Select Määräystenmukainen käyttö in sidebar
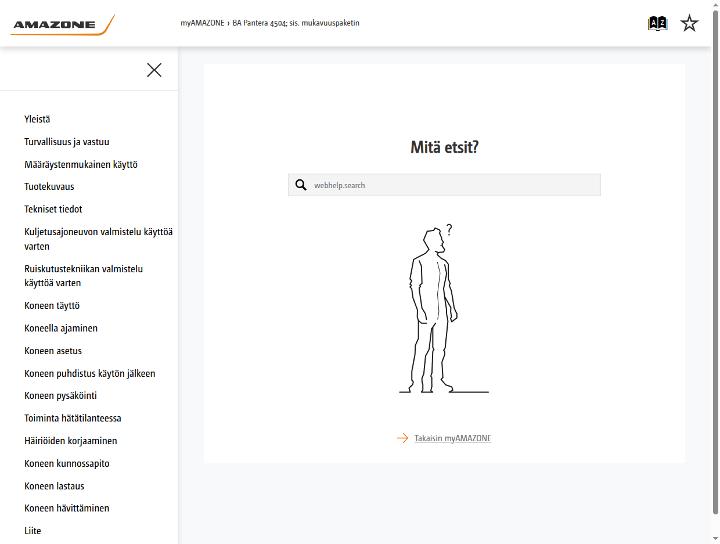The image size is (720, 544). pyautogui.click(x=81, y=164)
